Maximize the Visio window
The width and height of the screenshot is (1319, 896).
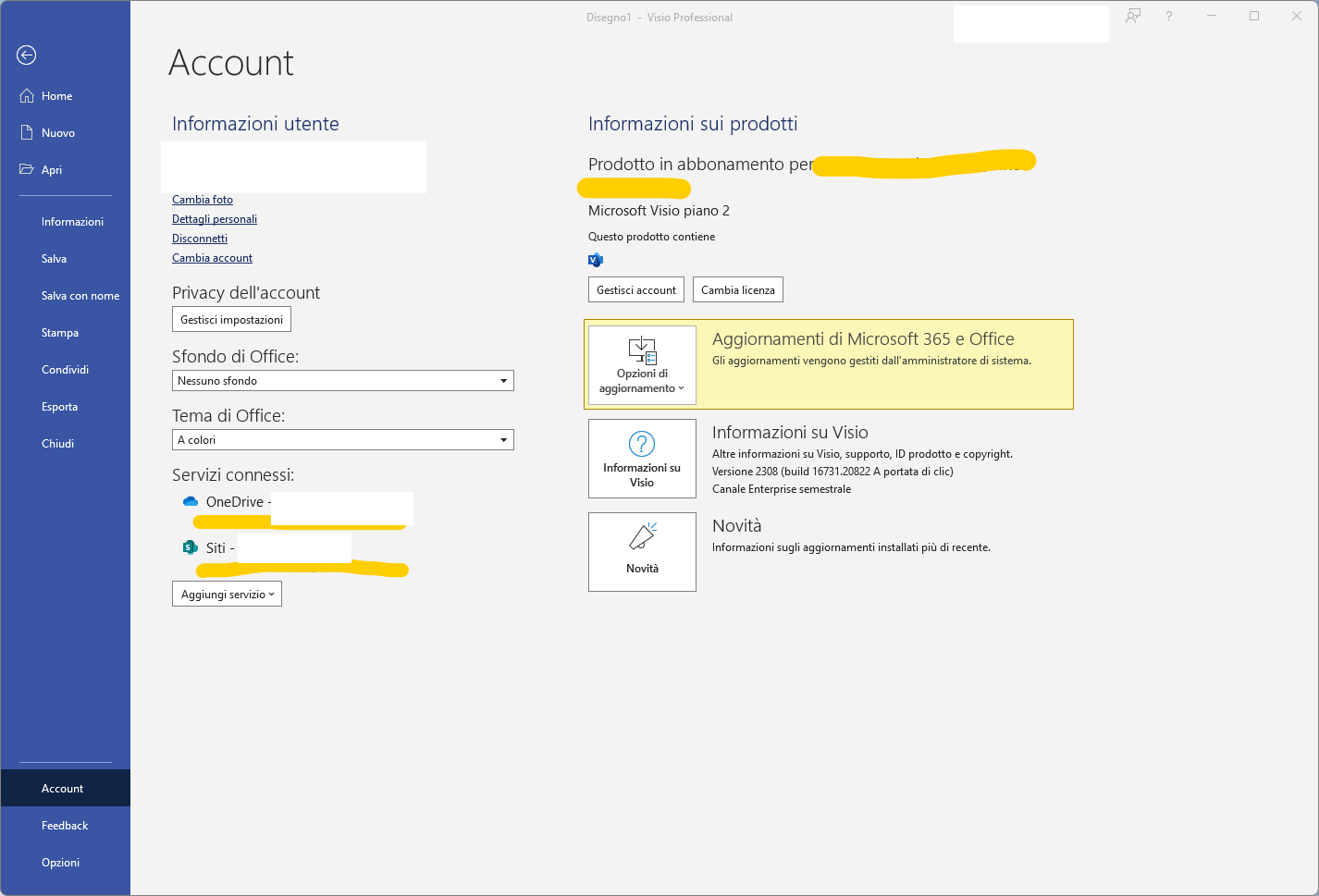click(1254, 17)
